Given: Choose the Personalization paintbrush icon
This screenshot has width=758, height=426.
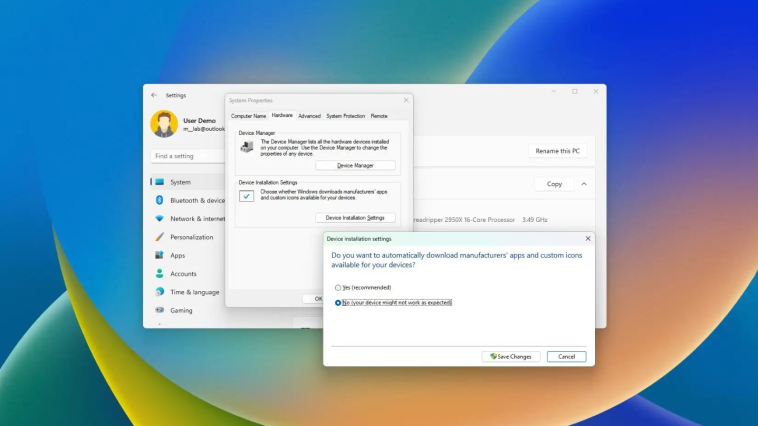Looking at the screenshot, I should click(x=159, y=236).
